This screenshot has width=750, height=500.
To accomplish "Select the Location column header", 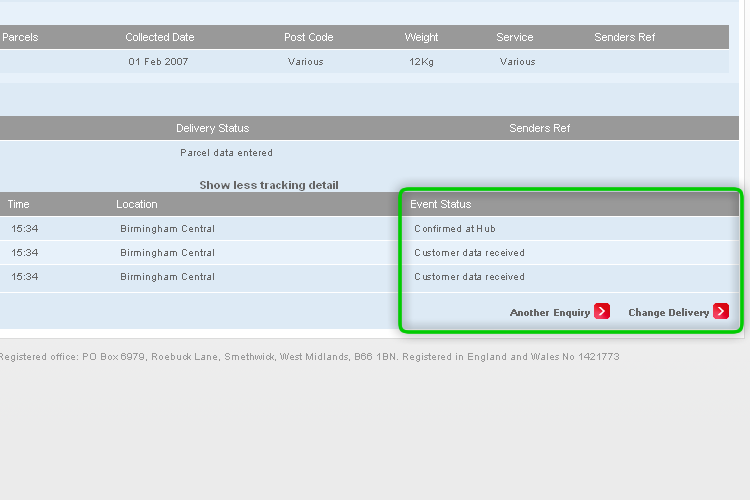I will click(137, 204).
